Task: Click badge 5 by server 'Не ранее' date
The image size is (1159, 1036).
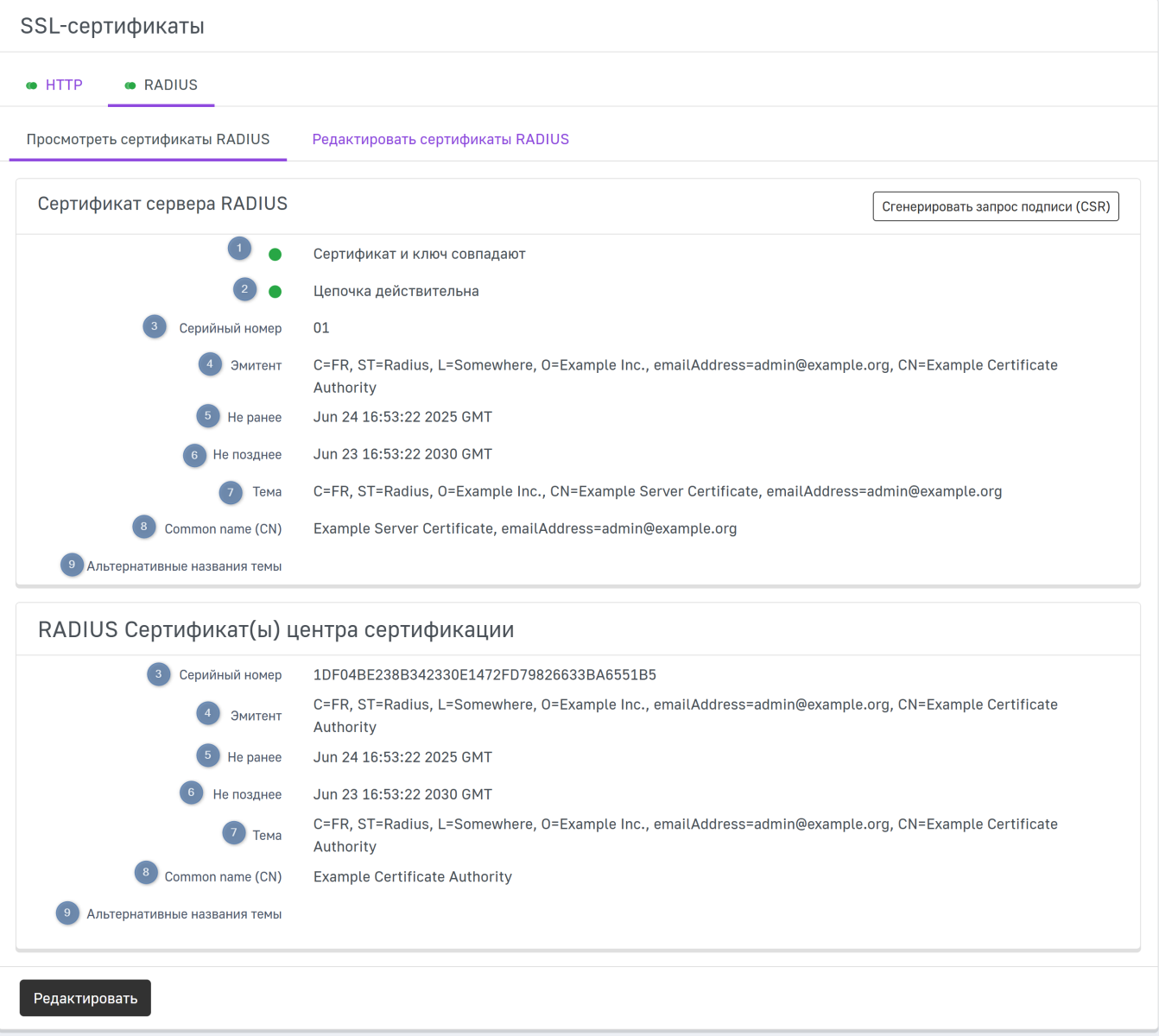Action: (x=208, y=416)
